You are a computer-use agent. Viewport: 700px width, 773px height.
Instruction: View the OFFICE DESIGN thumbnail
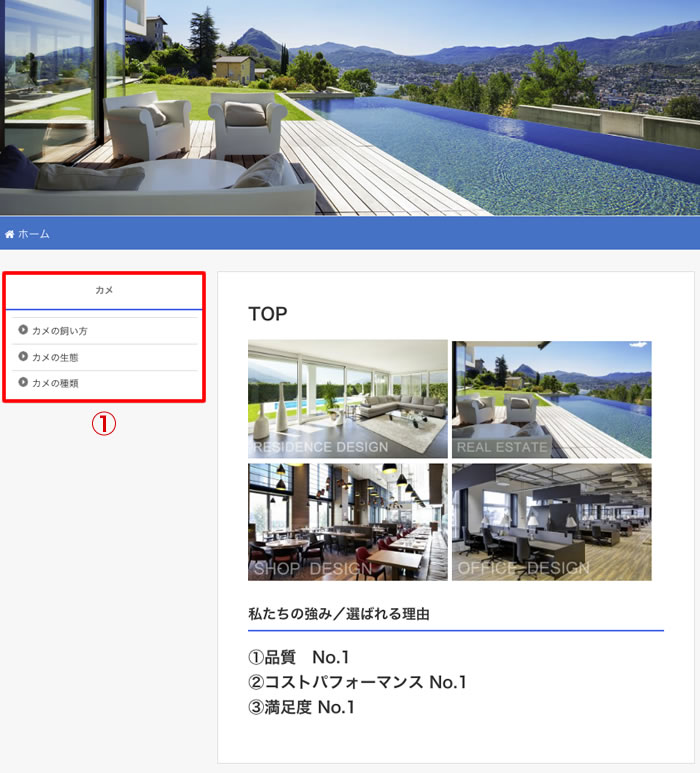click(x=551, y=522)
